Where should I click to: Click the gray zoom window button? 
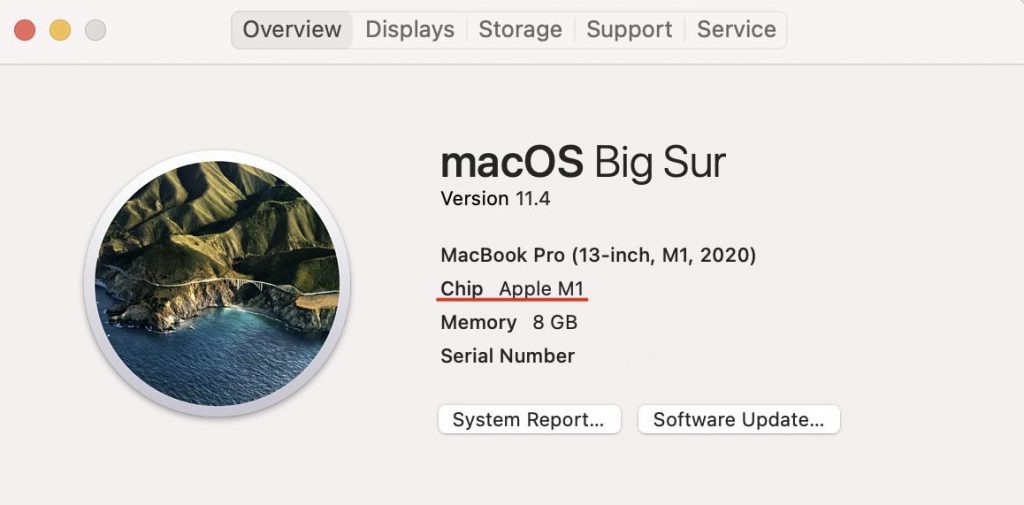(95, 30)
